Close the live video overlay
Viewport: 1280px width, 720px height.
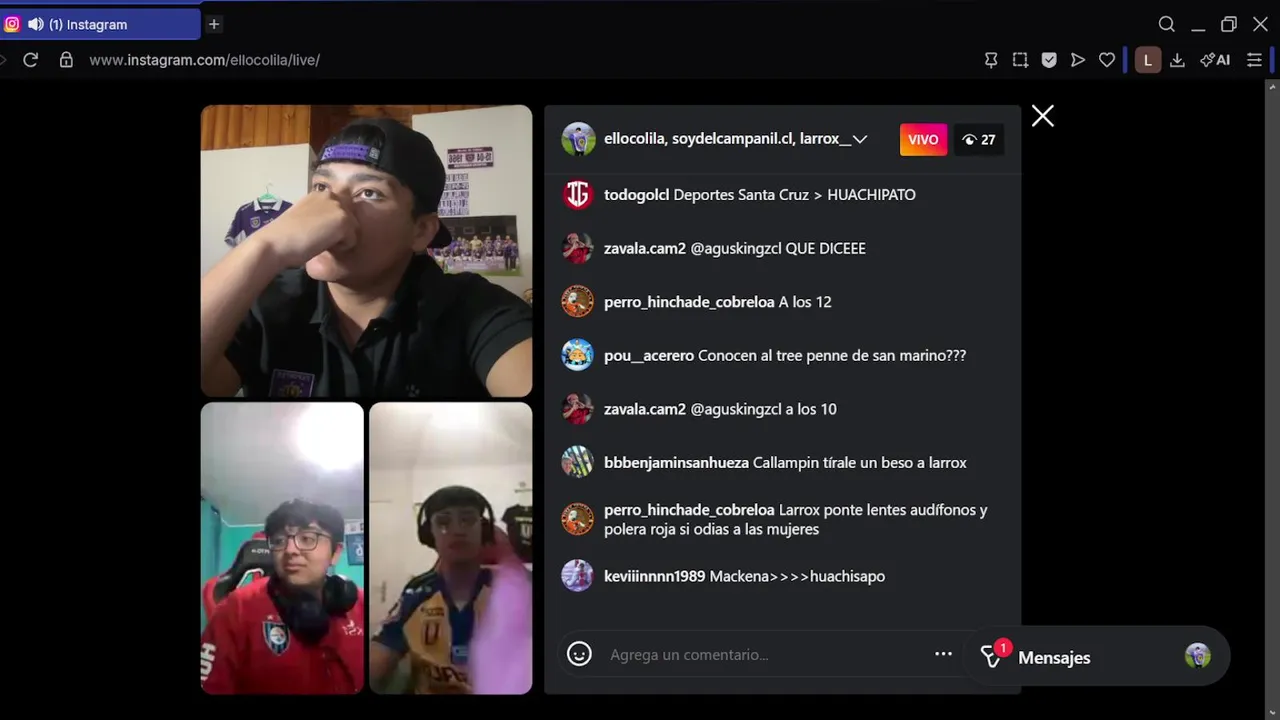1043,116
